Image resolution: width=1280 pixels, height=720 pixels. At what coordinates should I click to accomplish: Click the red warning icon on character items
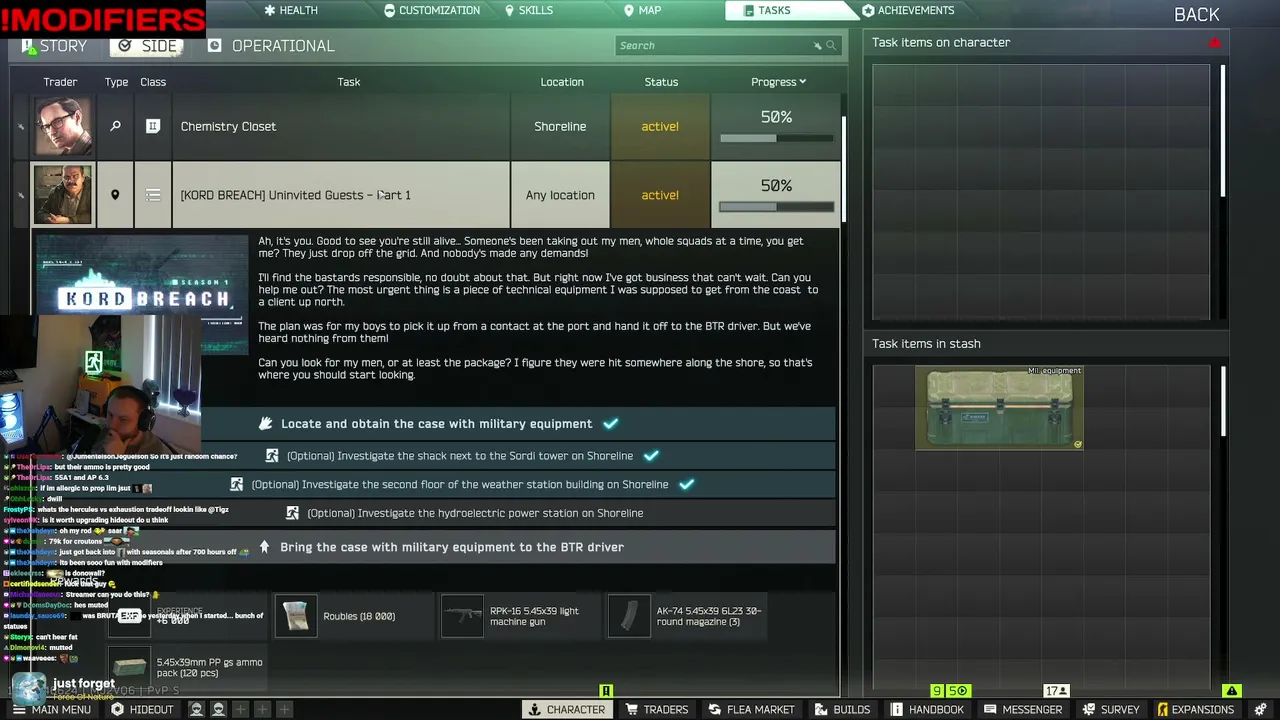[1215, 43]
